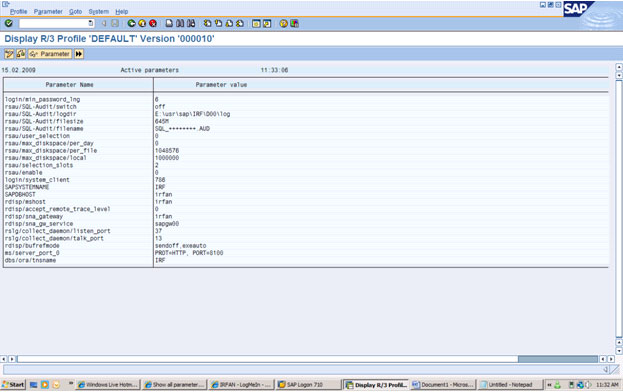Screen dimensions: 623x392
Task: Select SAPDBHOST parameter name
Action: (x=20, y=194)
